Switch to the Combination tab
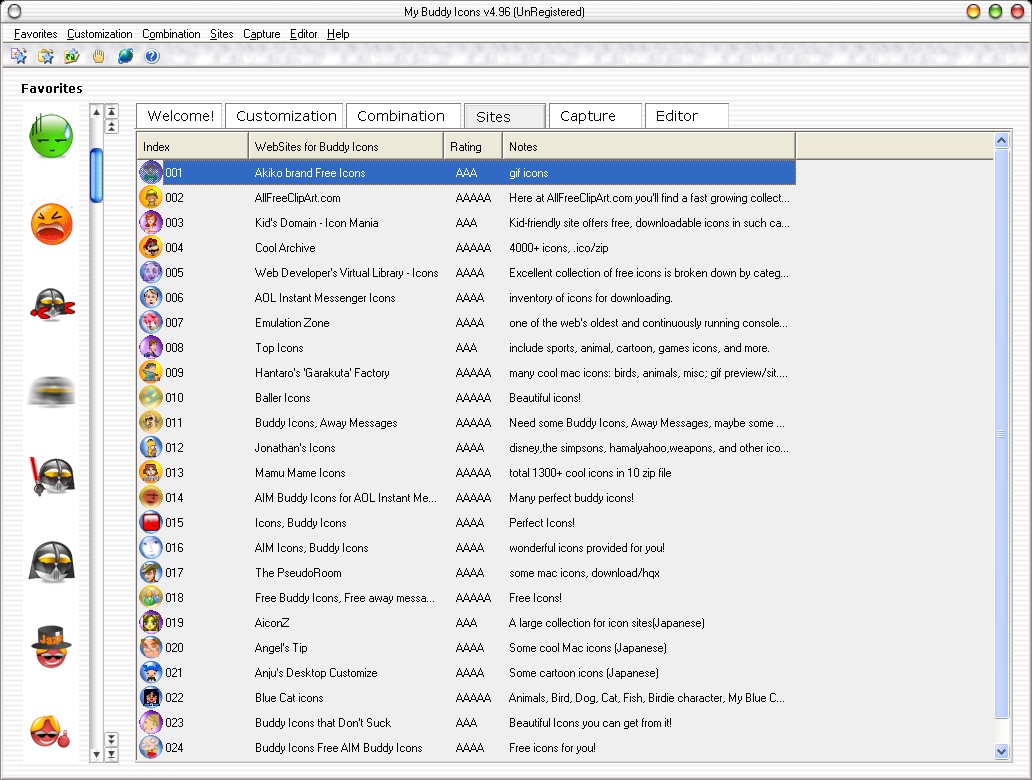The width and height of the screenshot is (1032, 780). (x=403, y=116)
